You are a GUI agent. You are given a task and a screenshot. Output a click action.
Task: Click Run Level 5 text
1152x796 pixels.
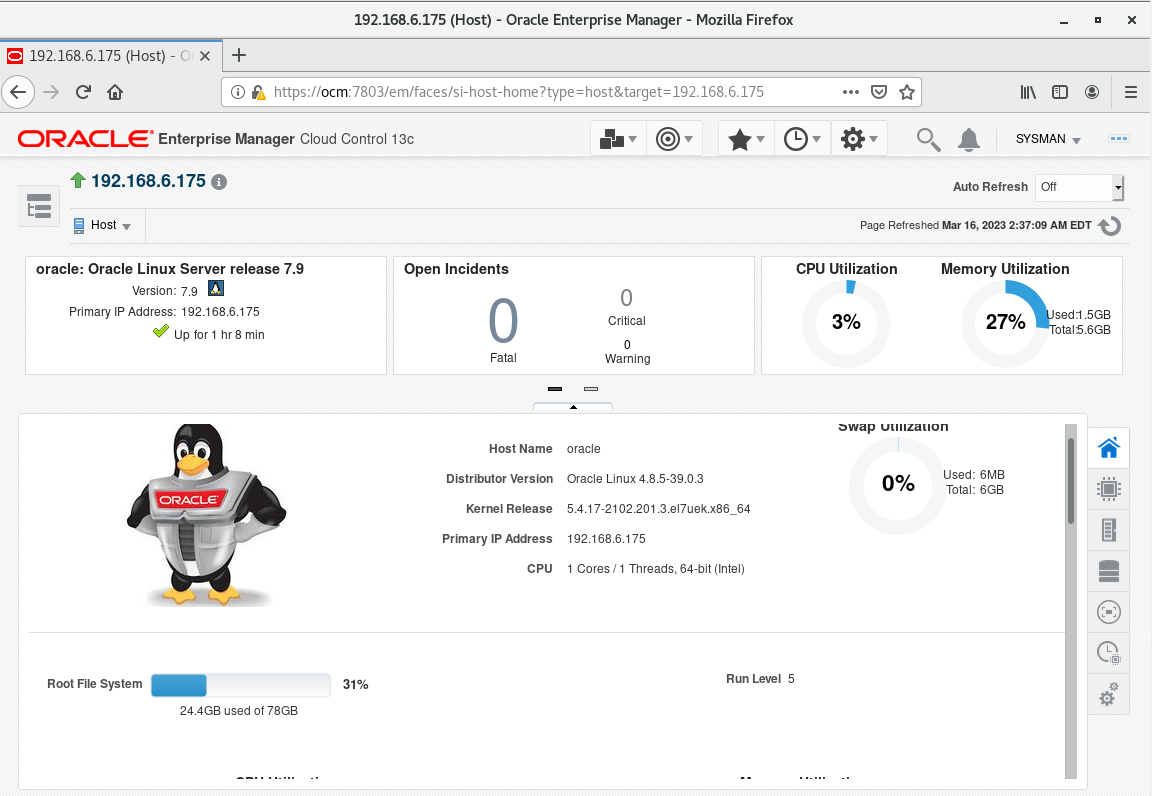coord(760,678)
